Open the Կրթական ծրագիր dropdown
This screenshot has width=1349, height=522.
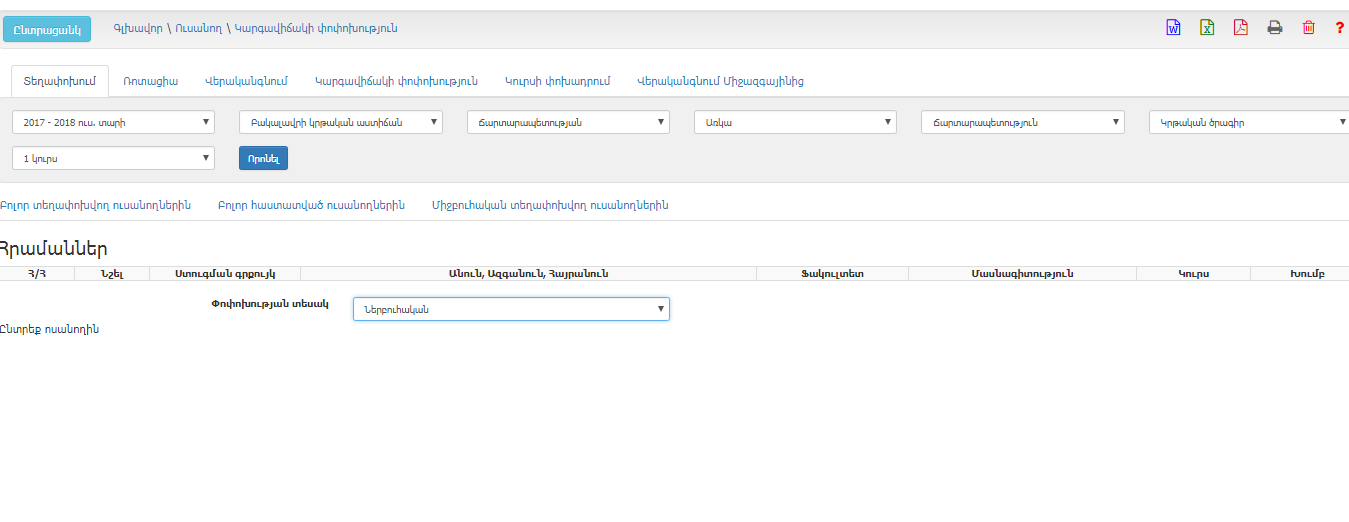(x=1248, y=122)
